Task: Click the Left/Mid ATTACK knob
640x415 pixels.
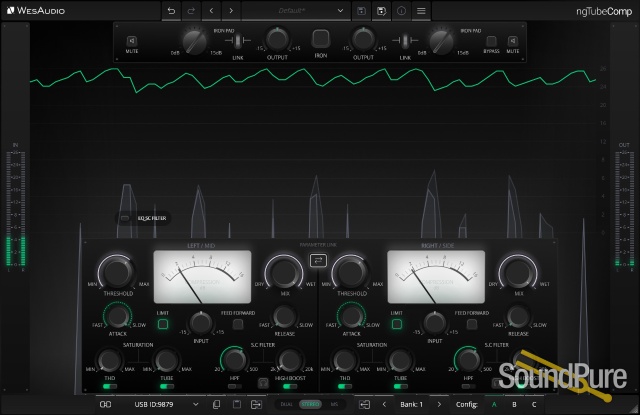Action: pyautogui.click(x=118, y=316)
